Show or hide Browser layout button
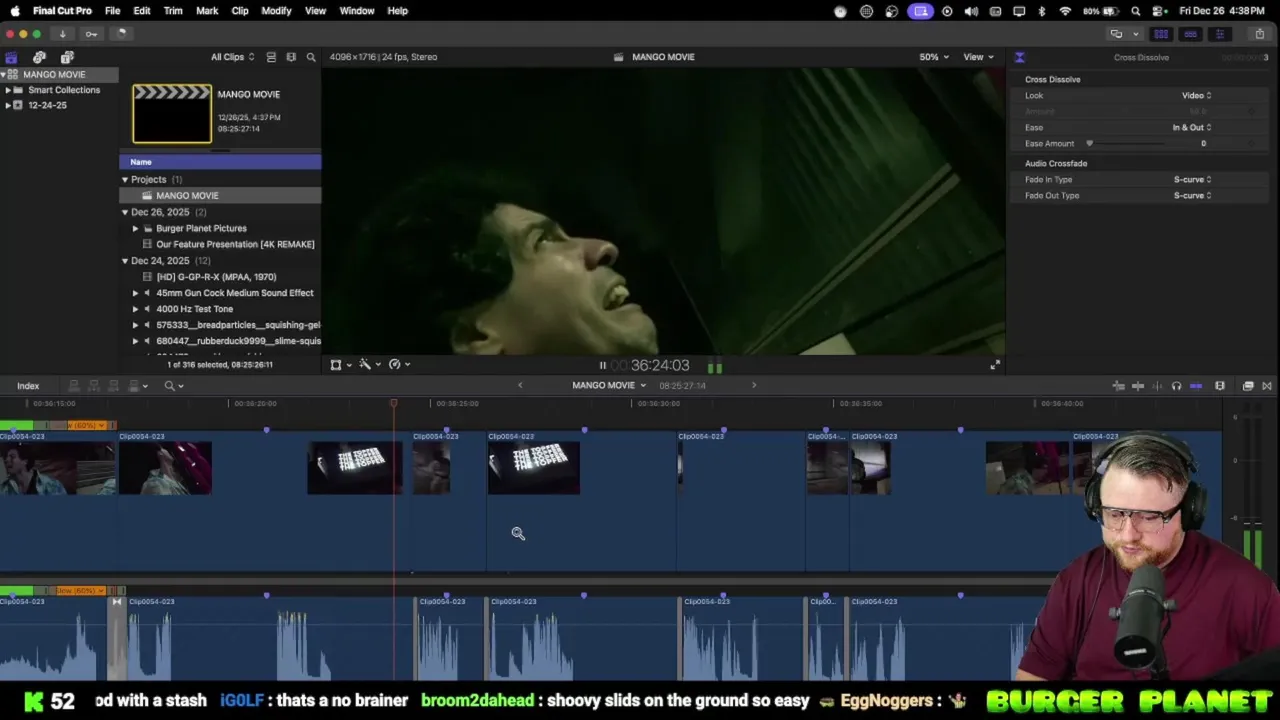1280x720 pixels. pos(1161,34)
